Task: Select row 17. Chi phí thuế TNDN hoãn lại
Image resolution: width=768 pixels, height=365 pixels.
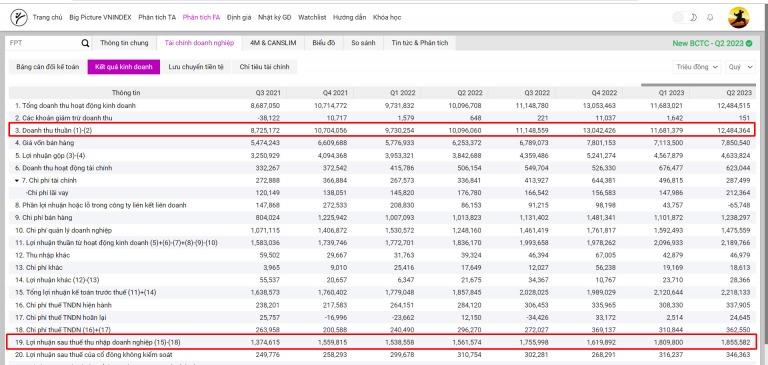Action: 382,317
